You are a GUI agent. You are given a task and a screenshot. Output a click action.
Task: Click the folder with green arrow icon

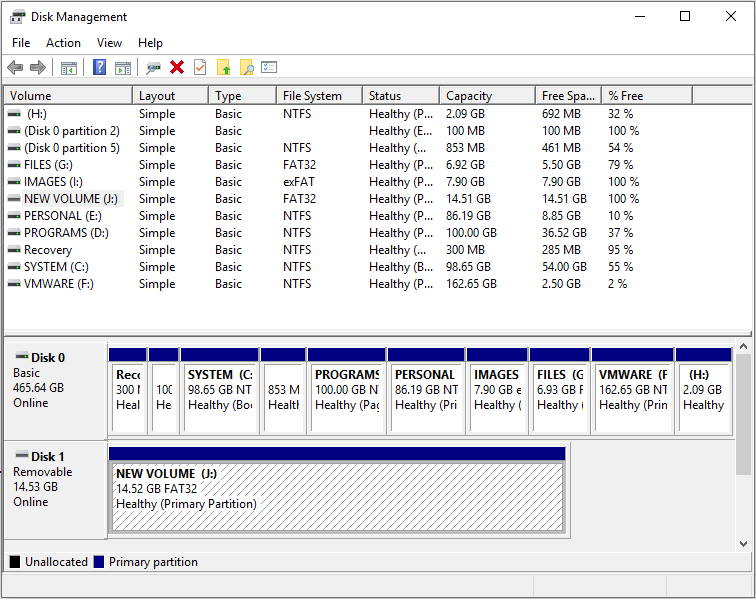coord(224,68)
